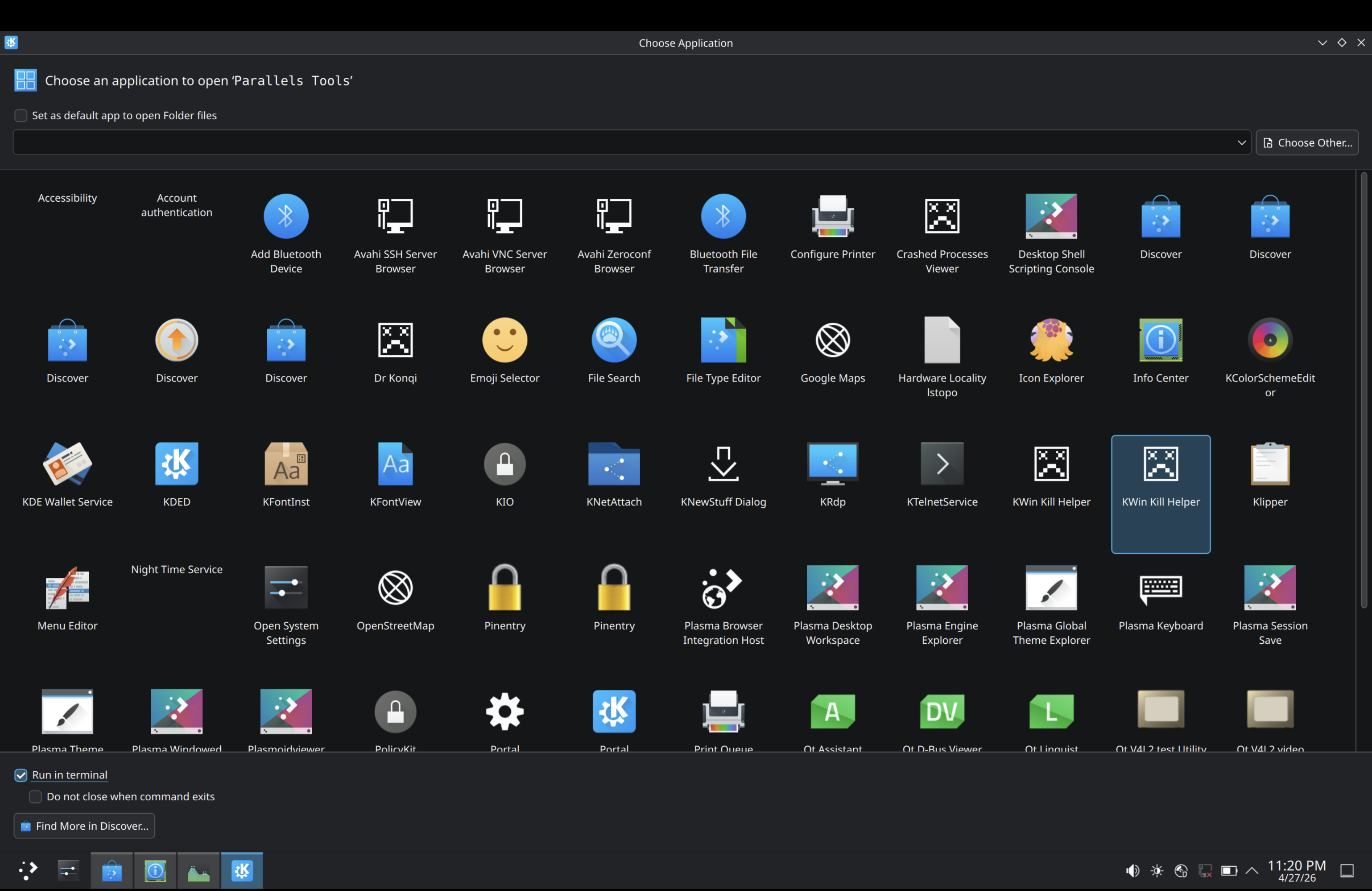Pick the KDED application
Viewport: 1372px width, 891px height.
click(x=177, y=476)
